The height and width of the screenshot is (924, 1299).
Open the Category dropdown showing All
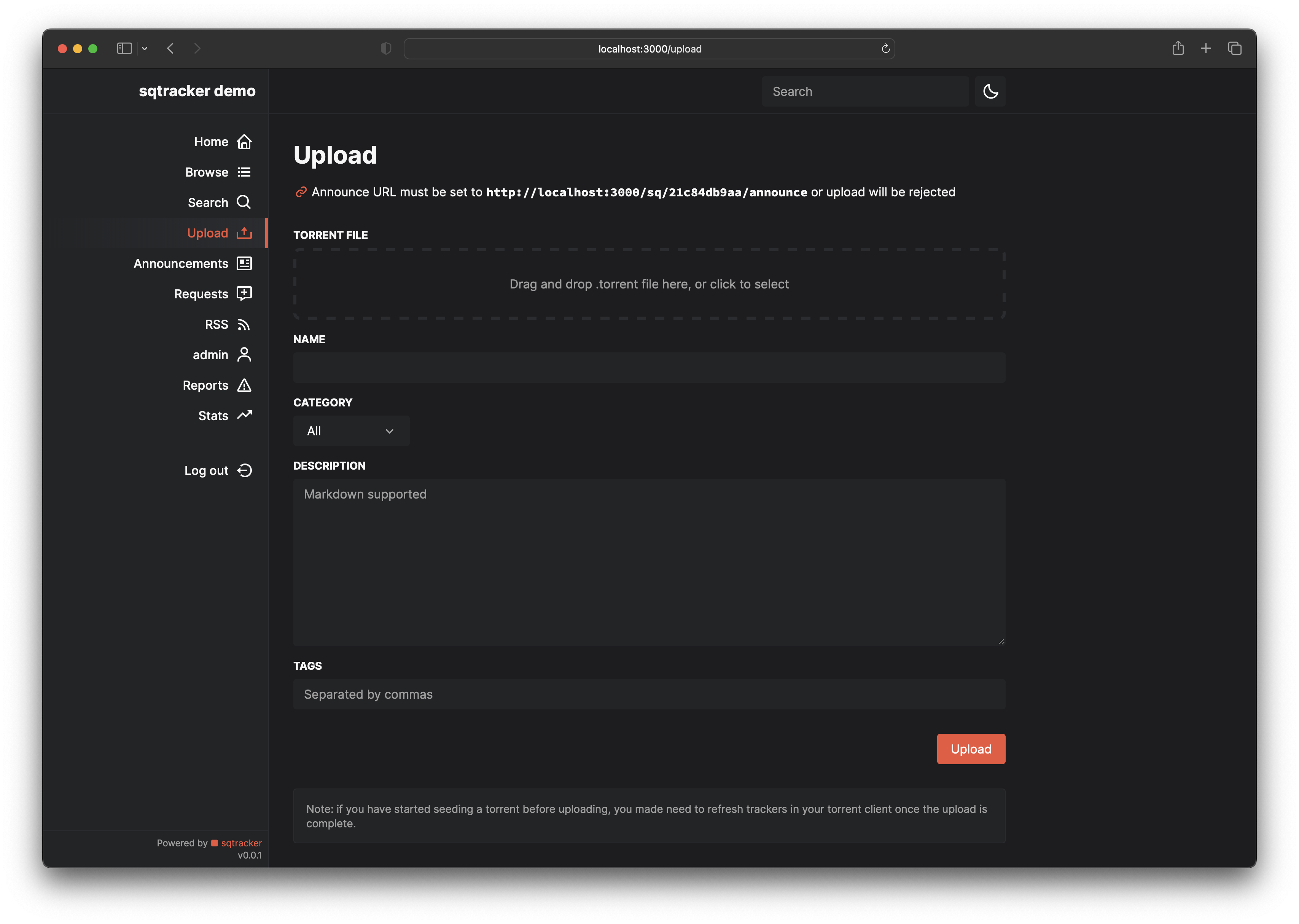click(351, 431)
